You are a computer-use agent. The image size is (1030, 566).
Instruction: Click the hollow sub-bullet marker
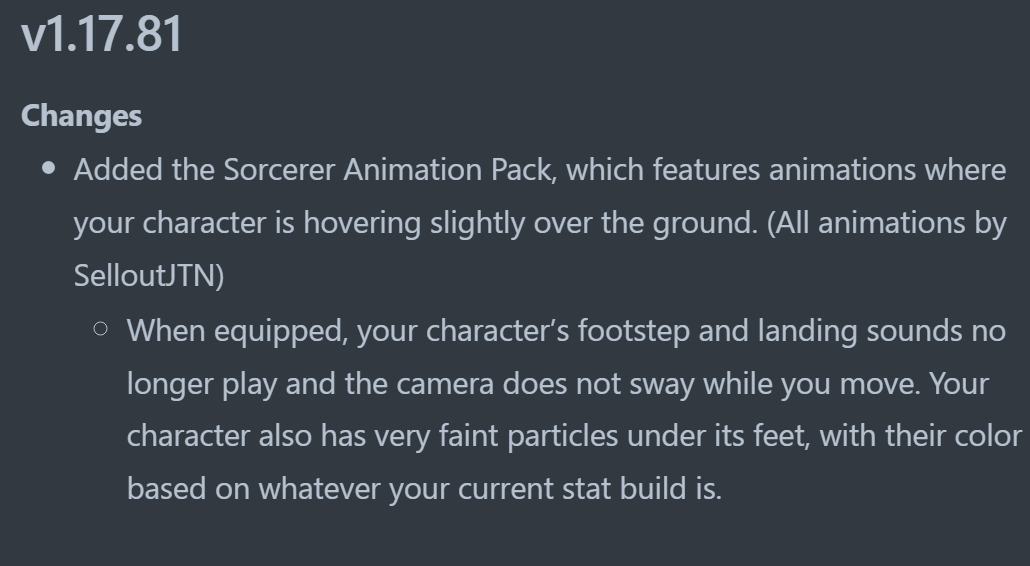point(101,328)
